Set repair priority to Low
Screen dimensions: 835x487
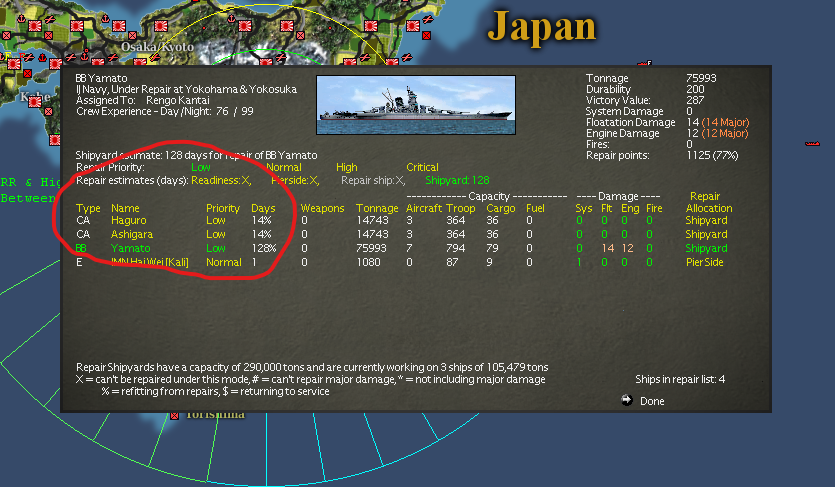click(201, 167)
